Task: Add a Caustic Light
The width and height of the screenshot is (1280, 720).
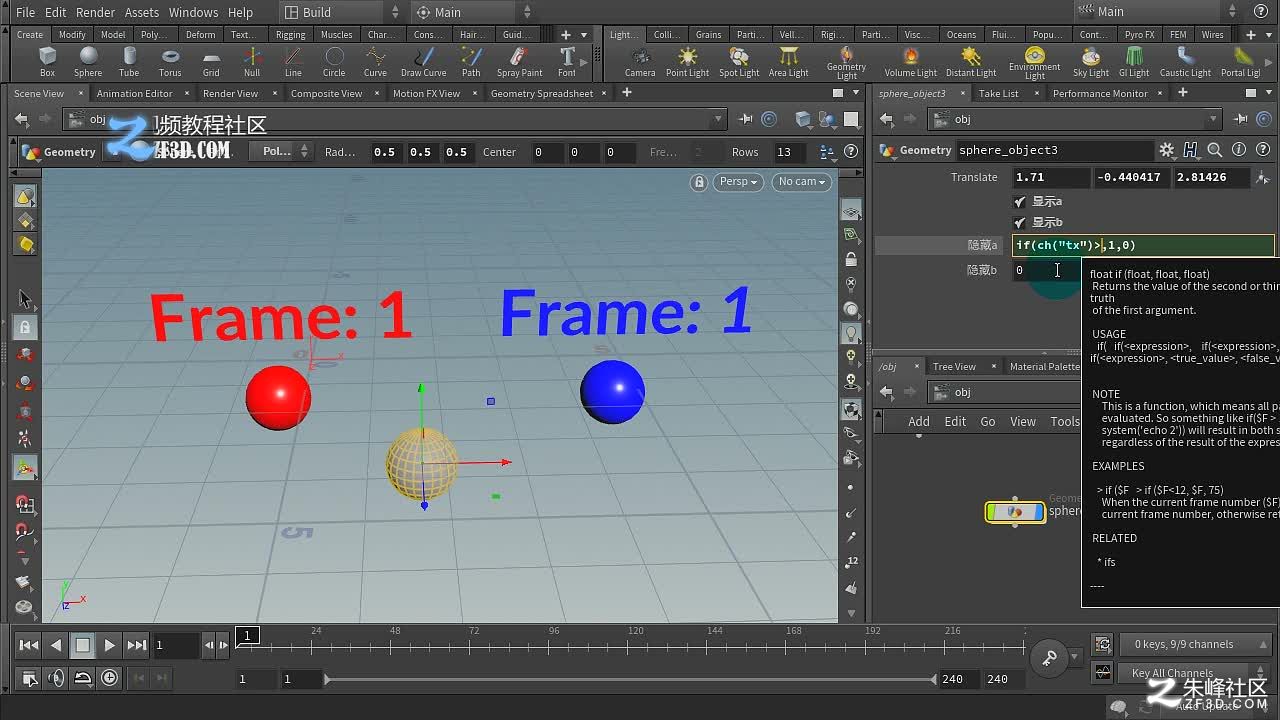Action: point(1185,62)
